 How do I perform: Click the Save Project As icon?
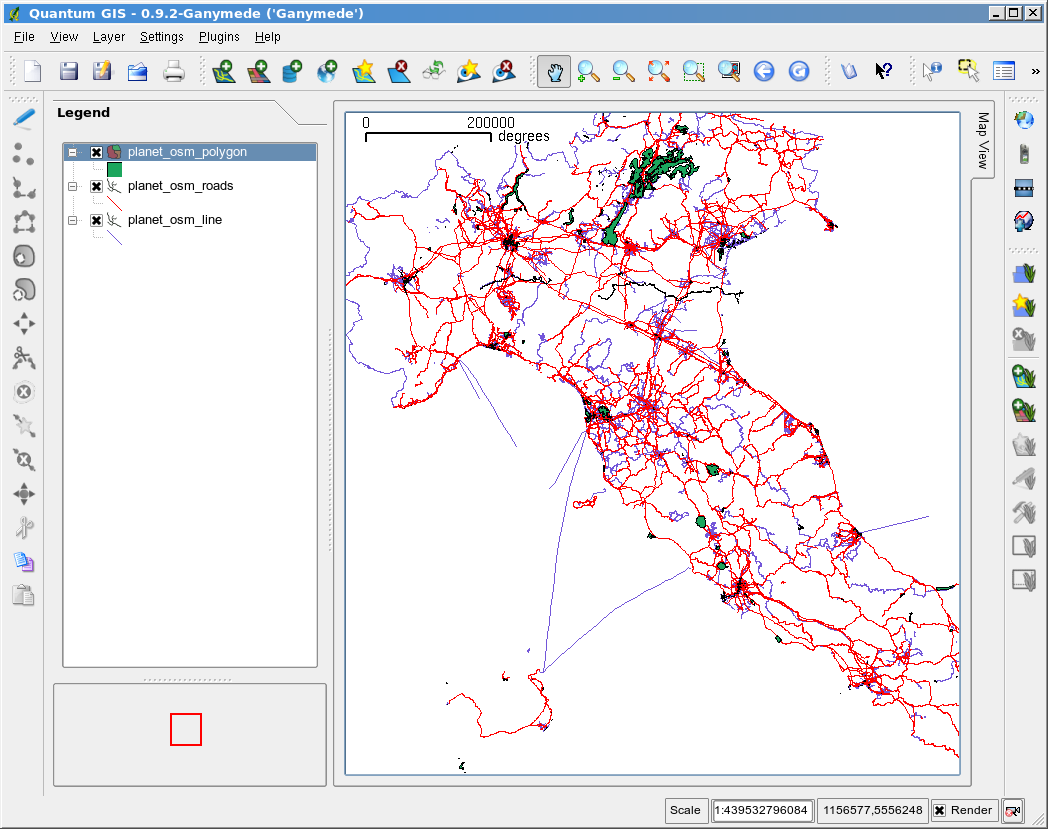(102, 71)
